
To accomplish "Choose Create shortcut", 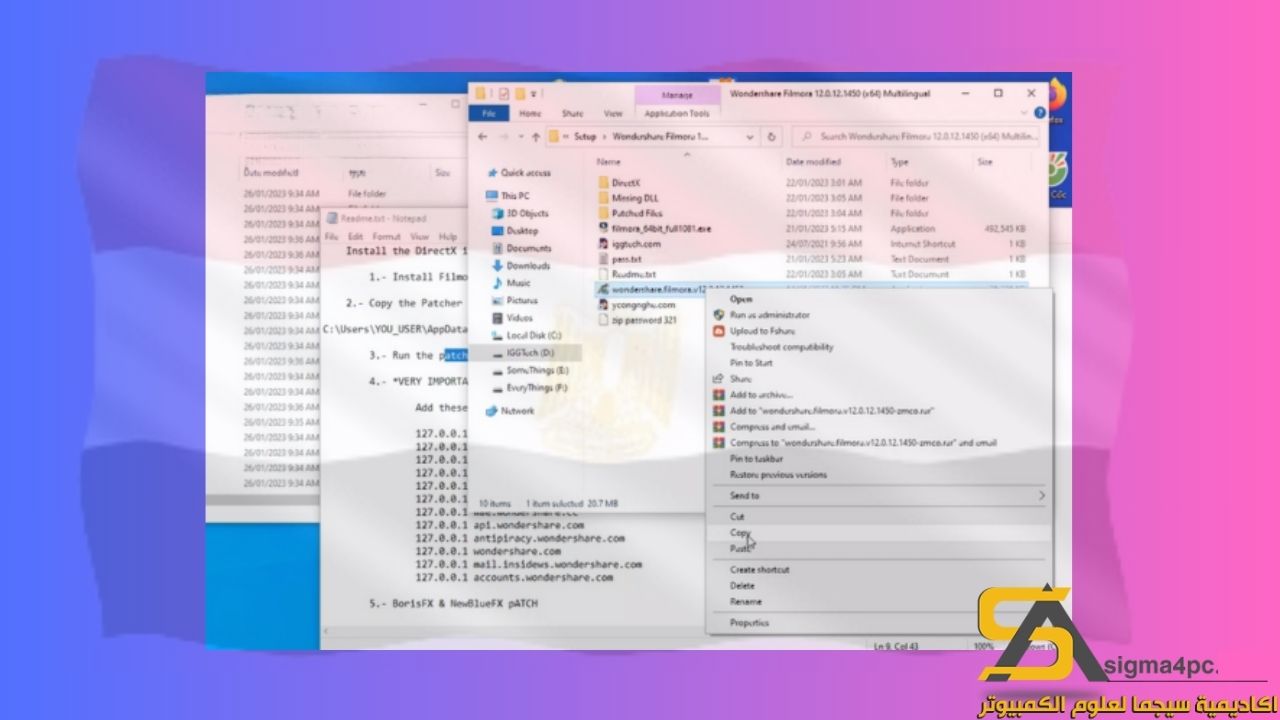I will (x=759, y=569).
